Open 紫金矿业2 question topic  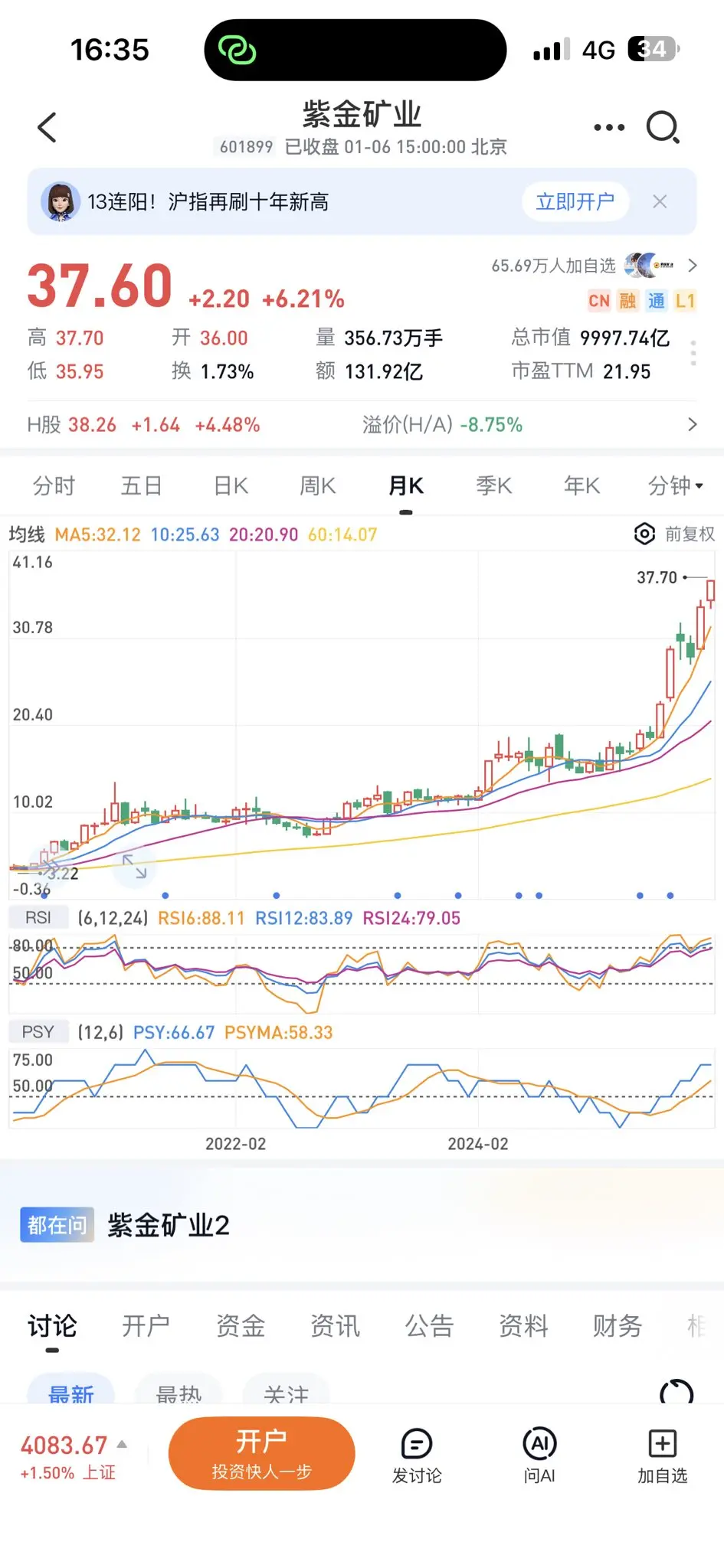(x=169, y=1225)
